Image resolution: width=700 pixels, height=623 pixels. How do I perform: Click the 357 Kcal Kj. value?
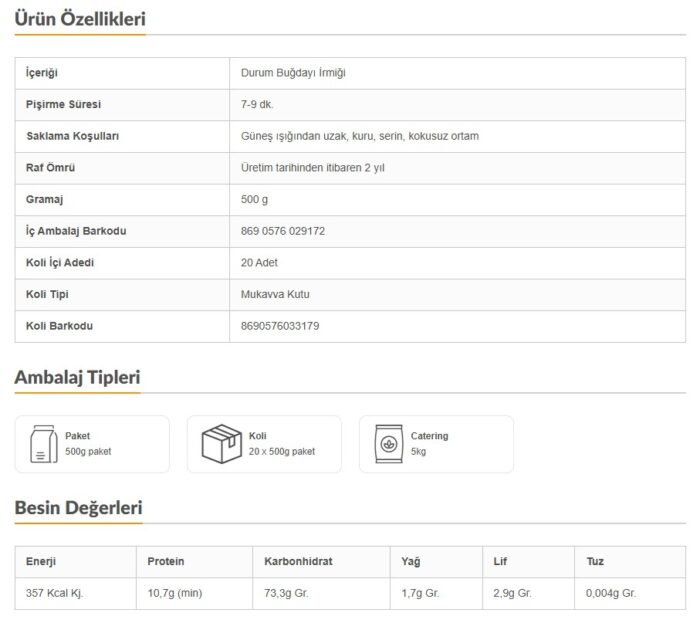[x=54, y=593]
